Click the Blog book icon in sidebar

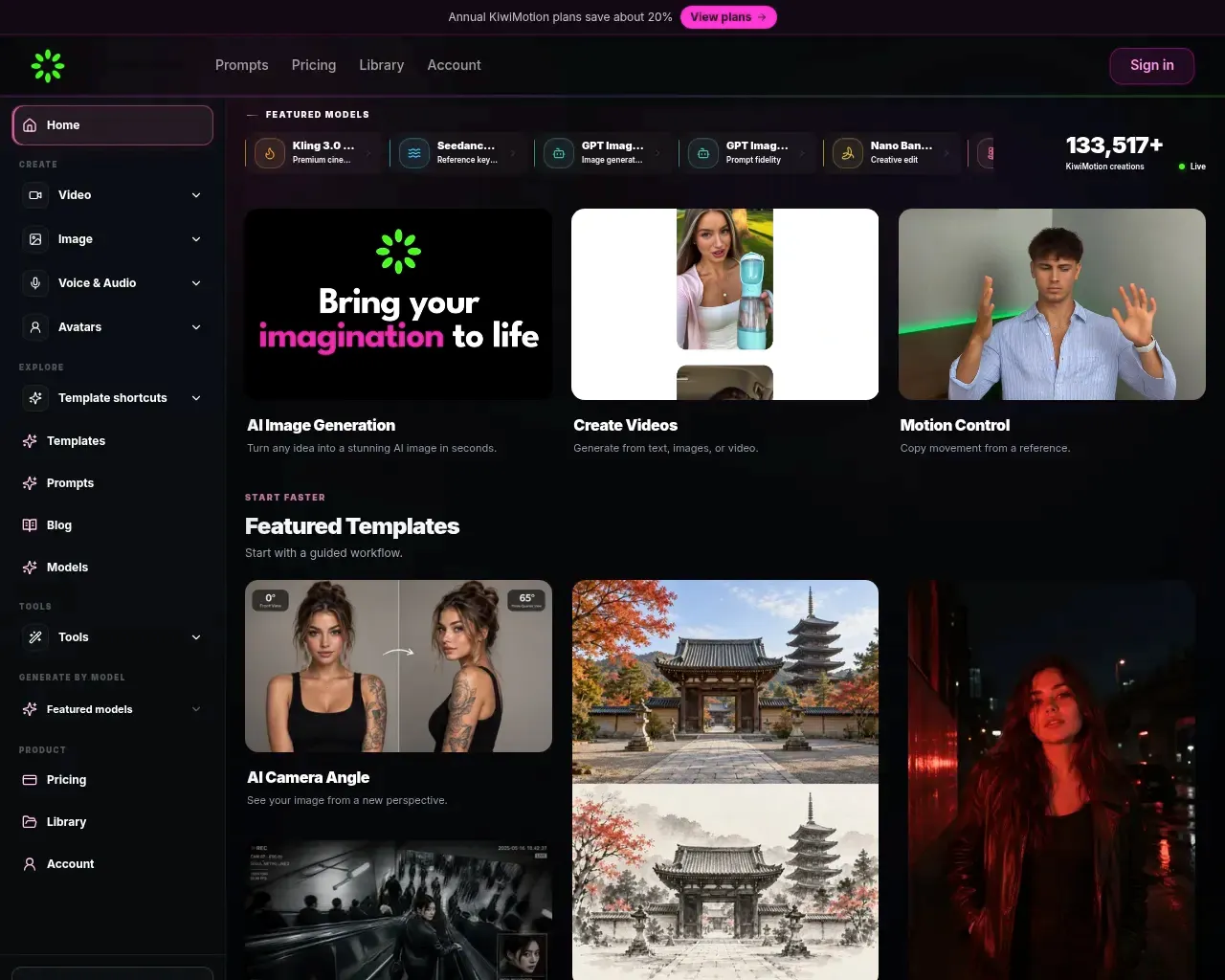point(30,525)
